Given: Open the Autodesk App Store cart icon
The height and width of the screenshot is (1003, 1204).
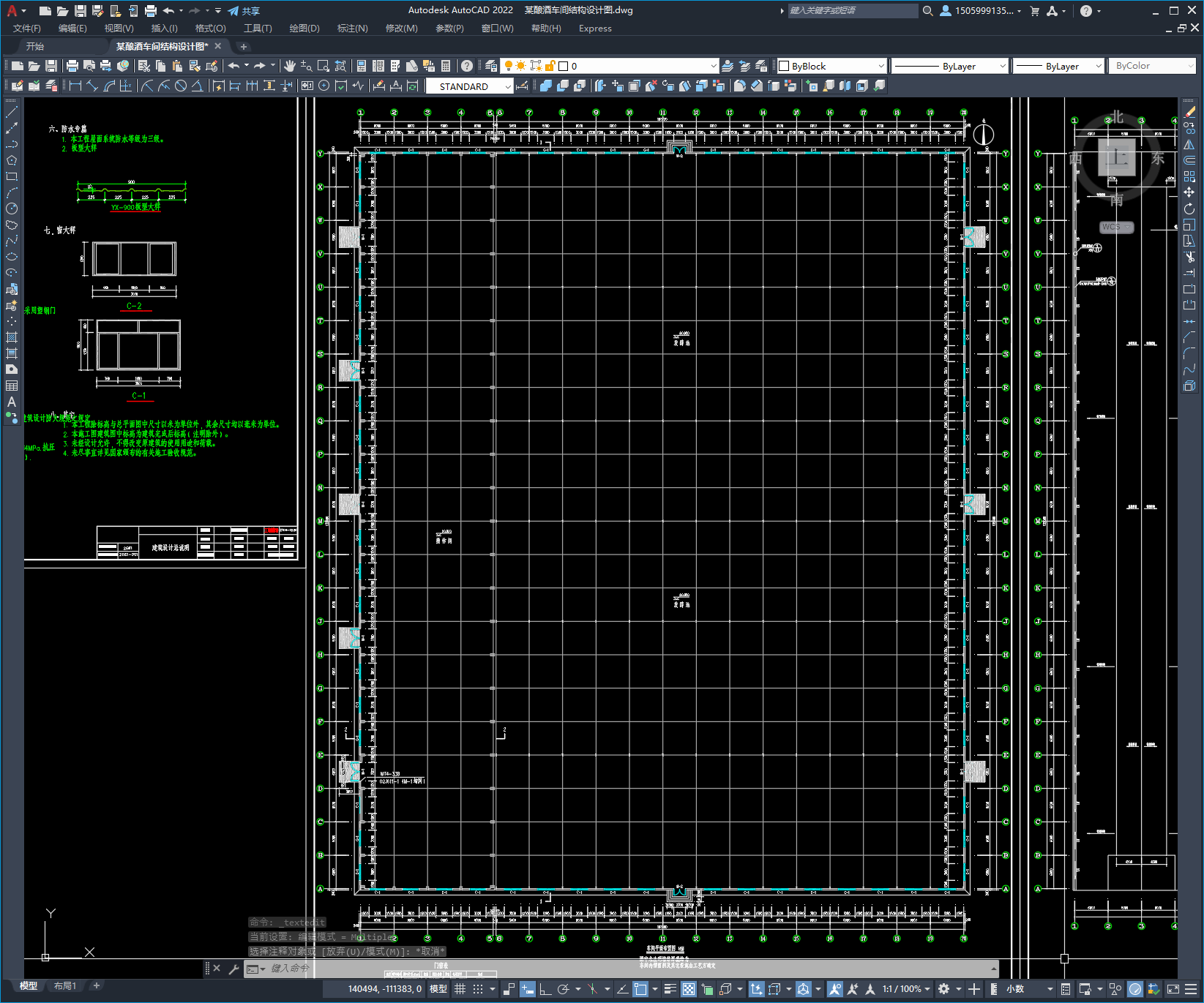Looking at the screenshot, I should (1035, 11).
